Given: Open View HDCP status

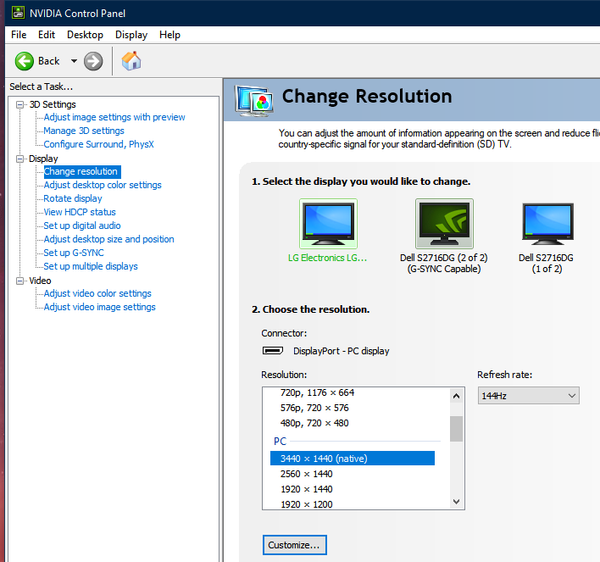Looking at the screenshot, I should click(80, 212).
